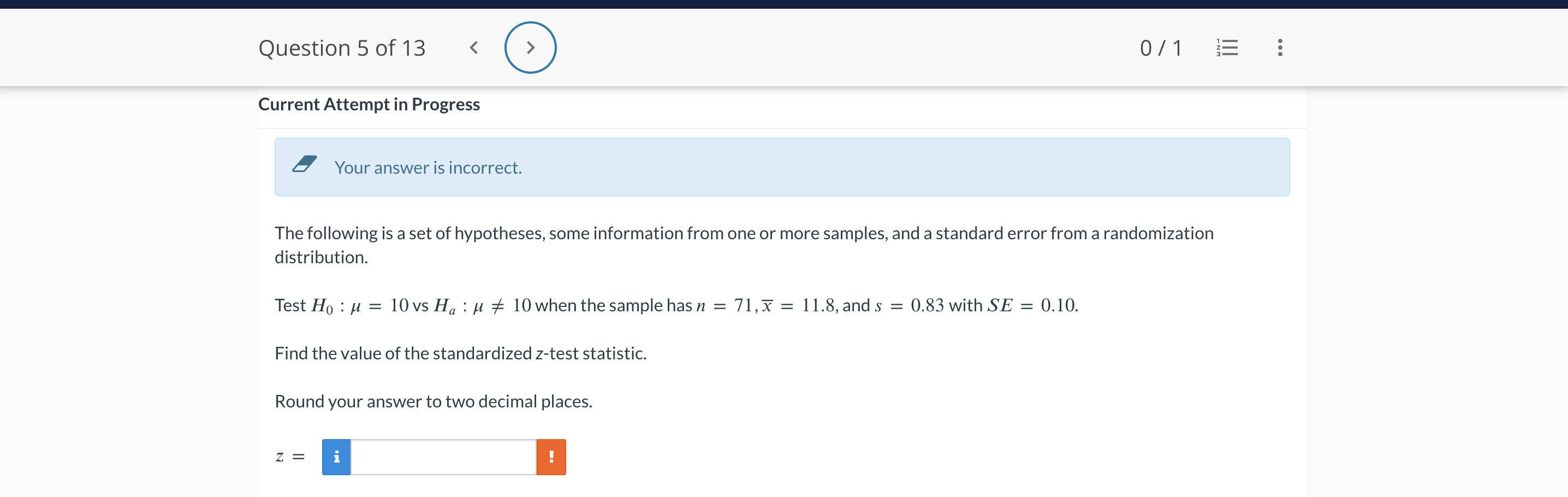This screenshot has width=1568, height=497.
Task: Click the Current Attempt in Progress heading
Action: click(369, 104)
